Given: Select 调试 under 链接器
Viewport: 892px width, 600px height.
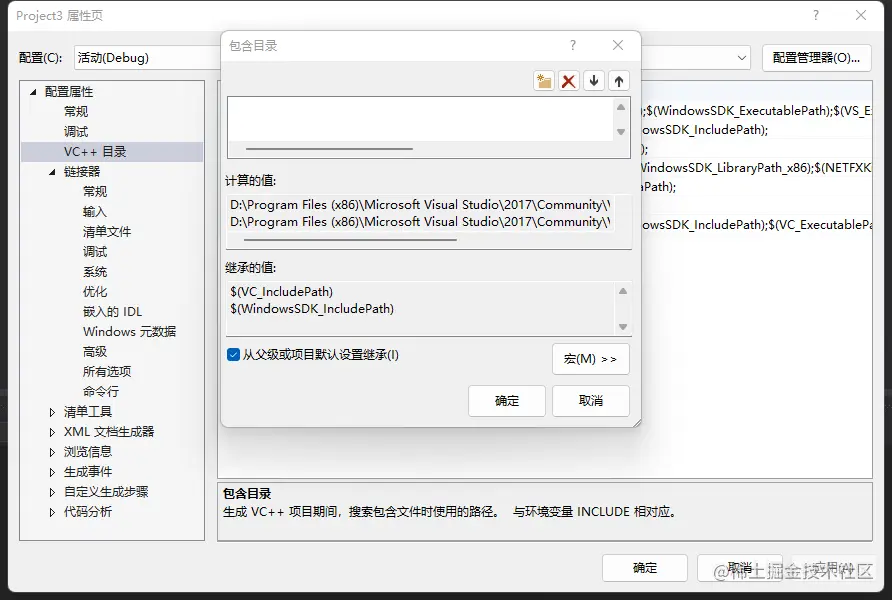Looking at the screenshot, I should 95,251.
